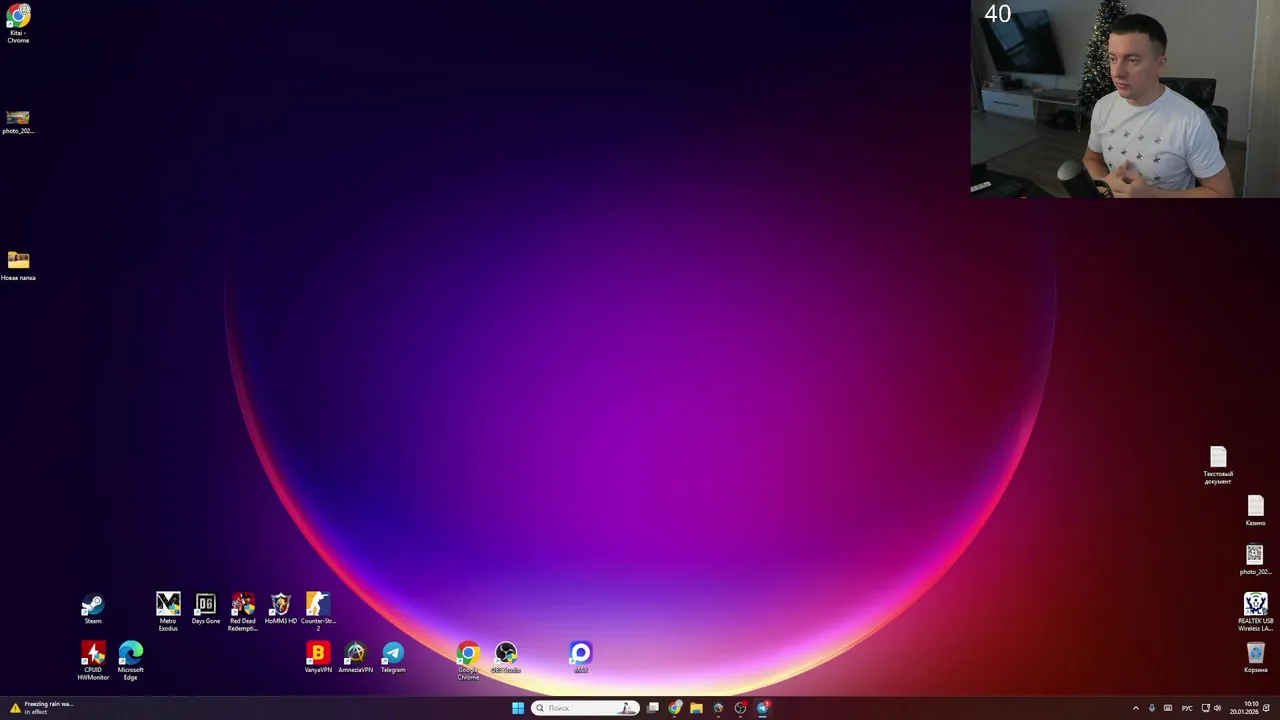Select the Корзина recycle bin icon
Viewport: 1280px width, 720px height.
click(x=1255, y=658)
